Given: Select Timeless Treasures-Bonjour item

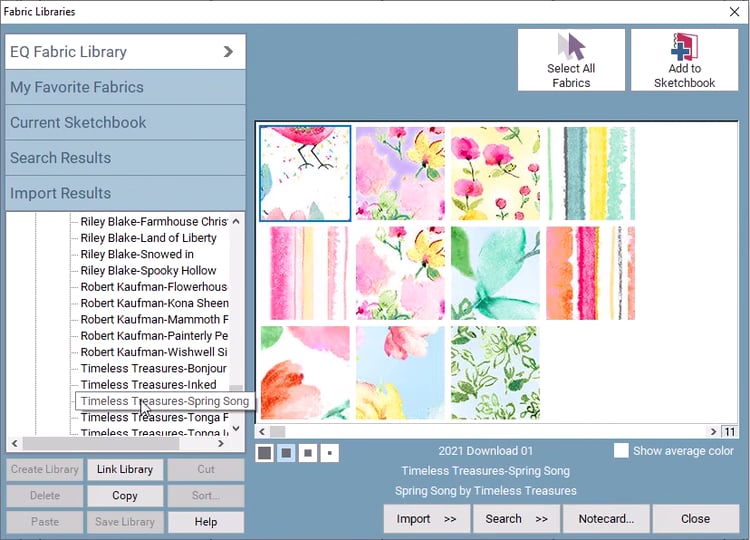Looking at the screenshot, I should pos(154,368).
